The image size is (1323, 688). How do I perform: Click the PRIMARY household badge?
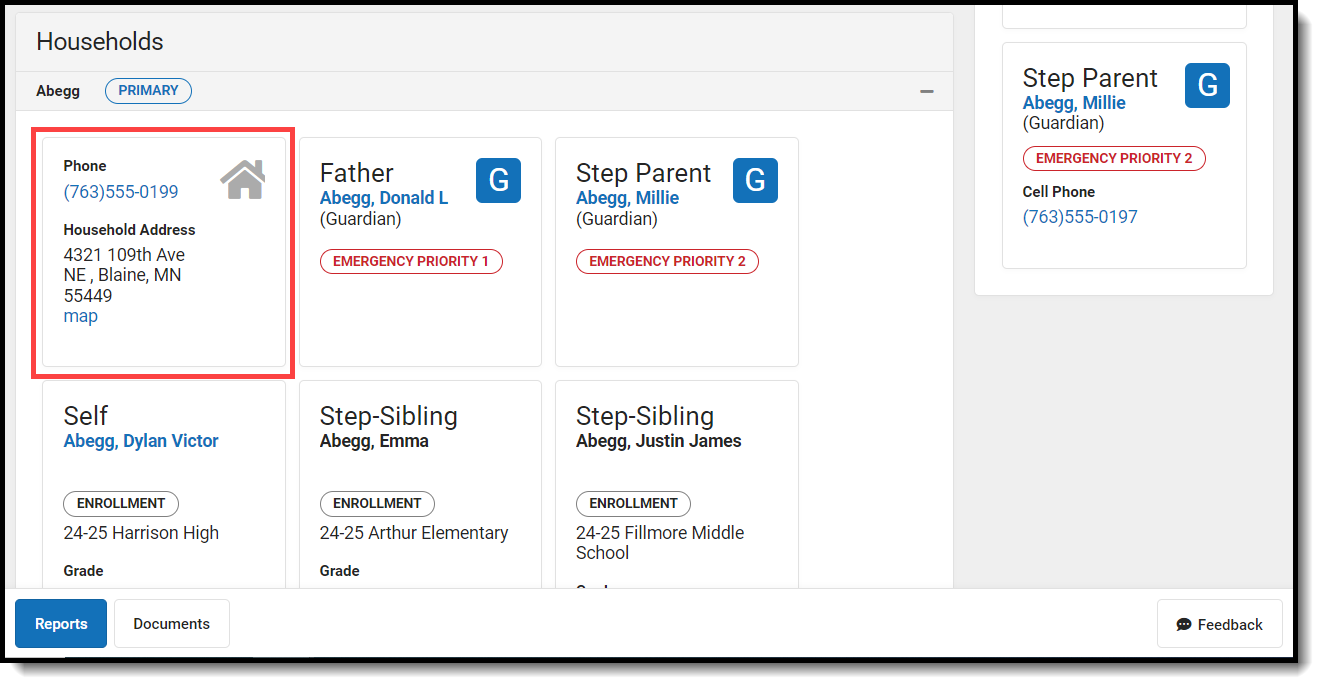(148, 91)
